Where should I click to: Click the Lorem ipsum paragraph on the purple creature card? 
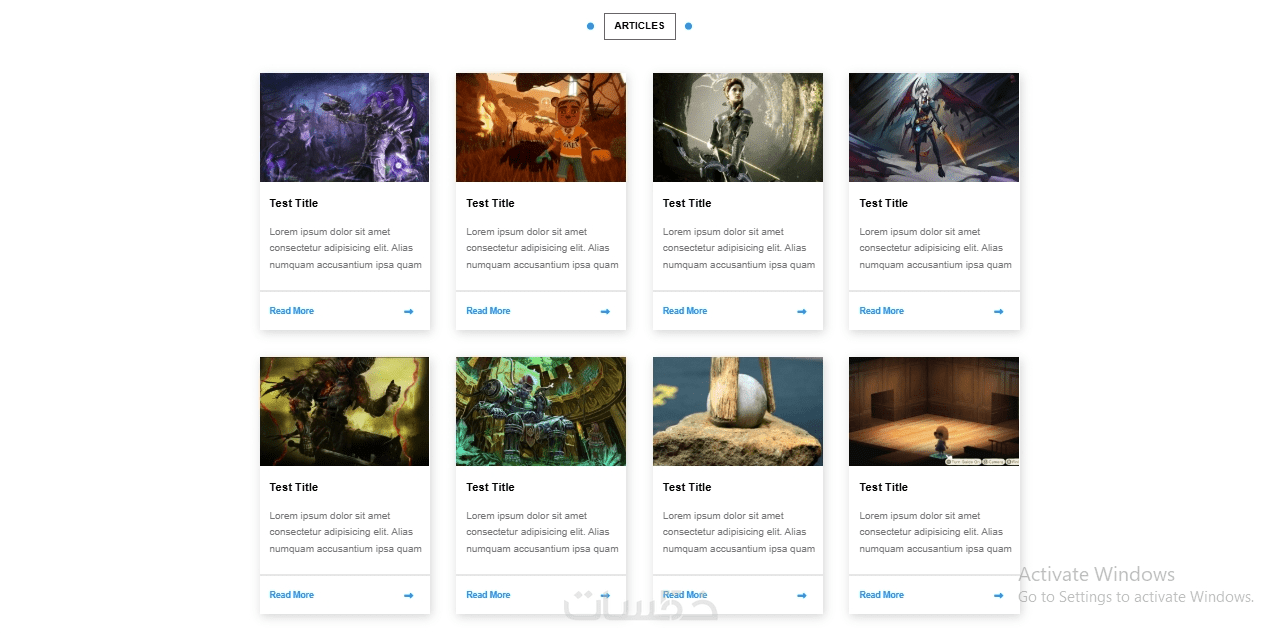tap(345, 248)
